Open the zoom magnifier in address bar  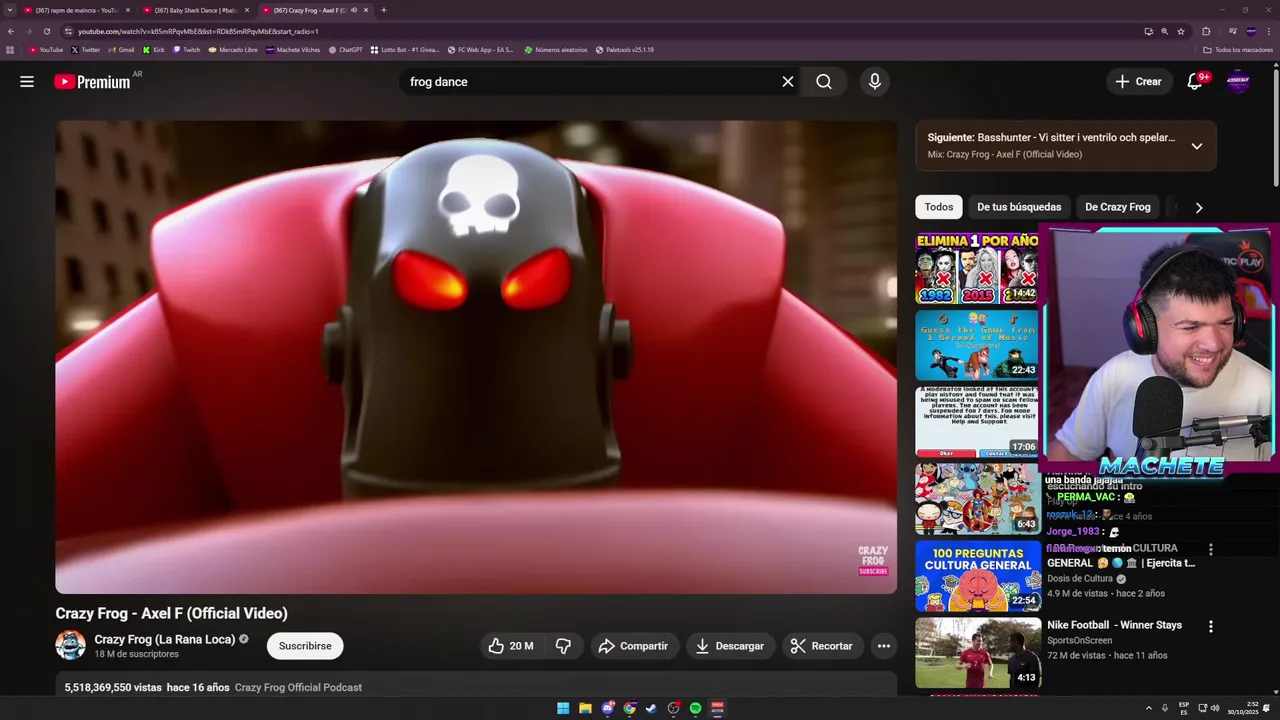click(x=1165, y=31)
